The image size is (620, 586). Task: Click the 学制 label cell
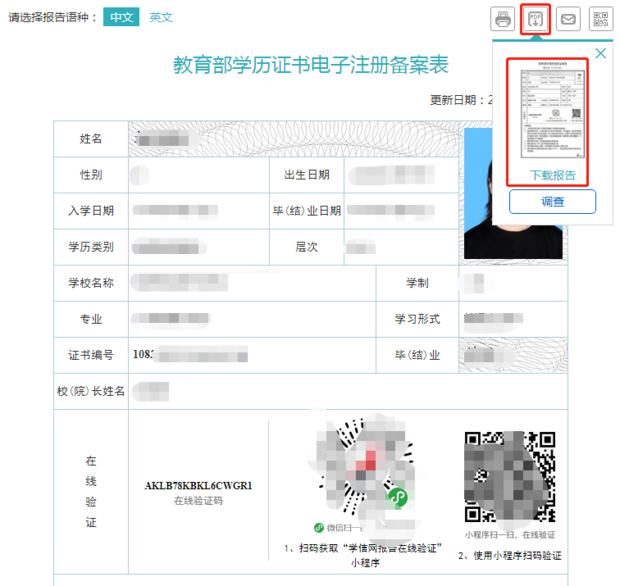417,283
